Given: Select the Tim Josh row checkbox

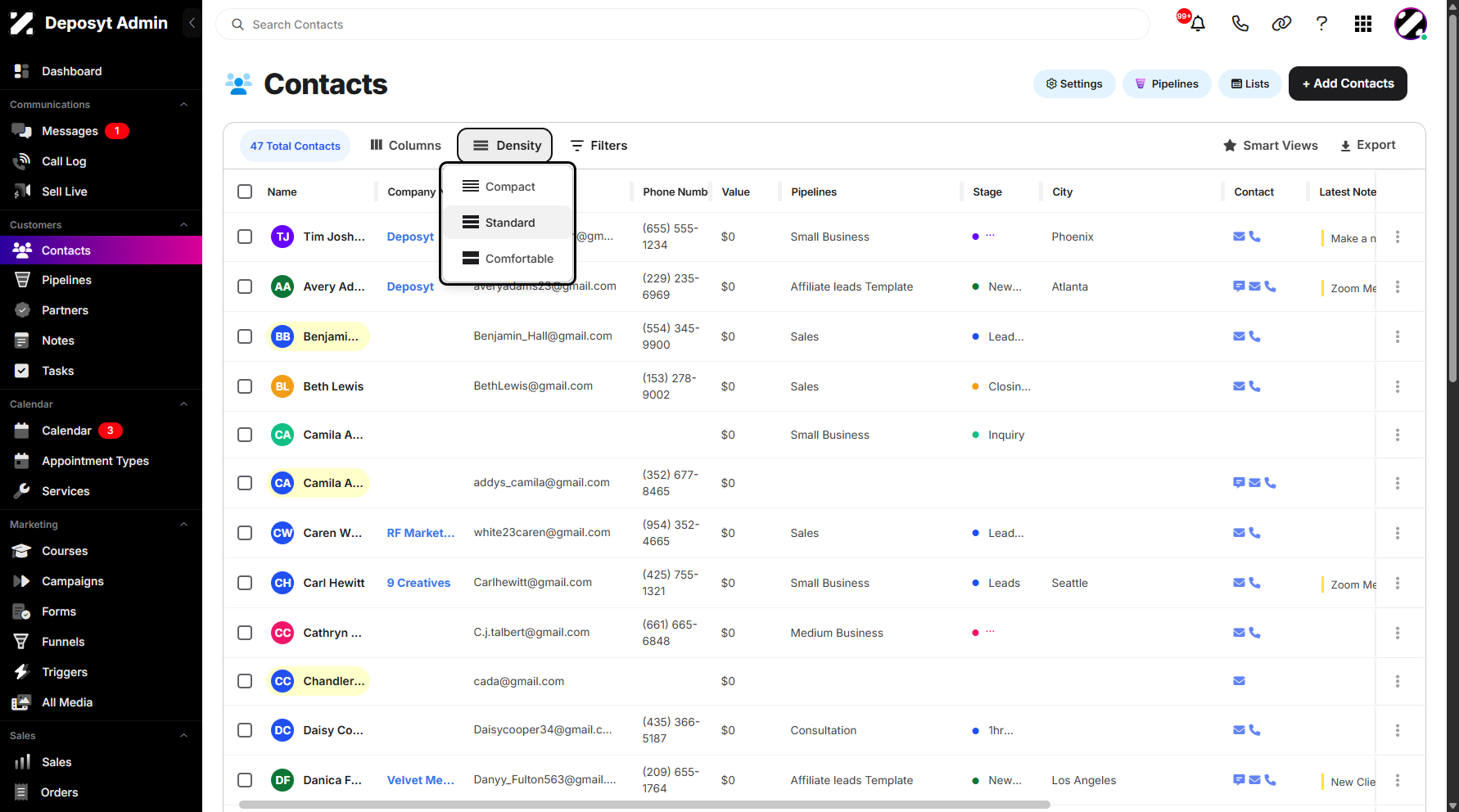Looking at the screenshot, I should [245, 237].
